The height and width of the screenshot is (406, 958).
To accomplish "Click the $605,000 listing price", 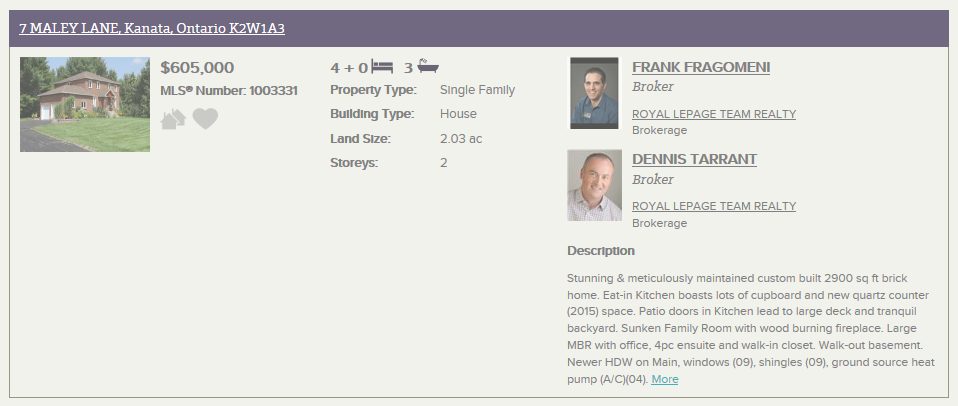I will (x=197, y=68).
